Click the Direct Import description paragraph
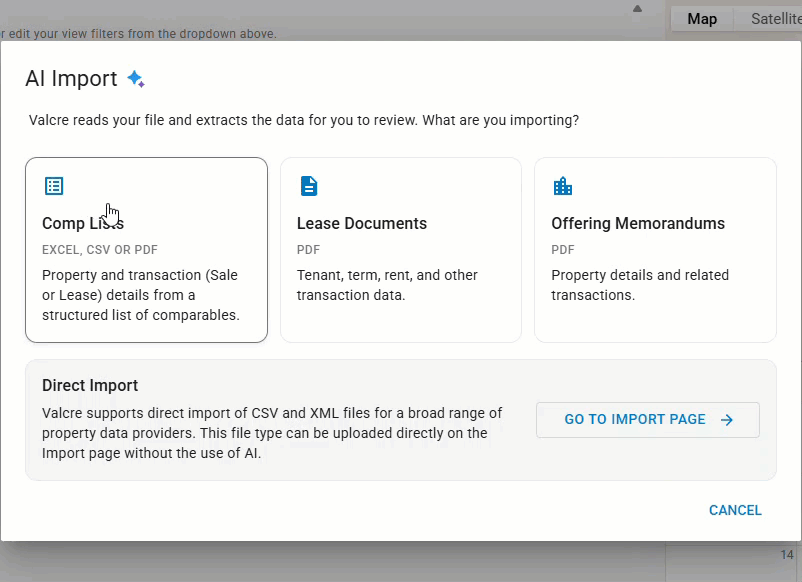The image size is (802, 582). 272,433
